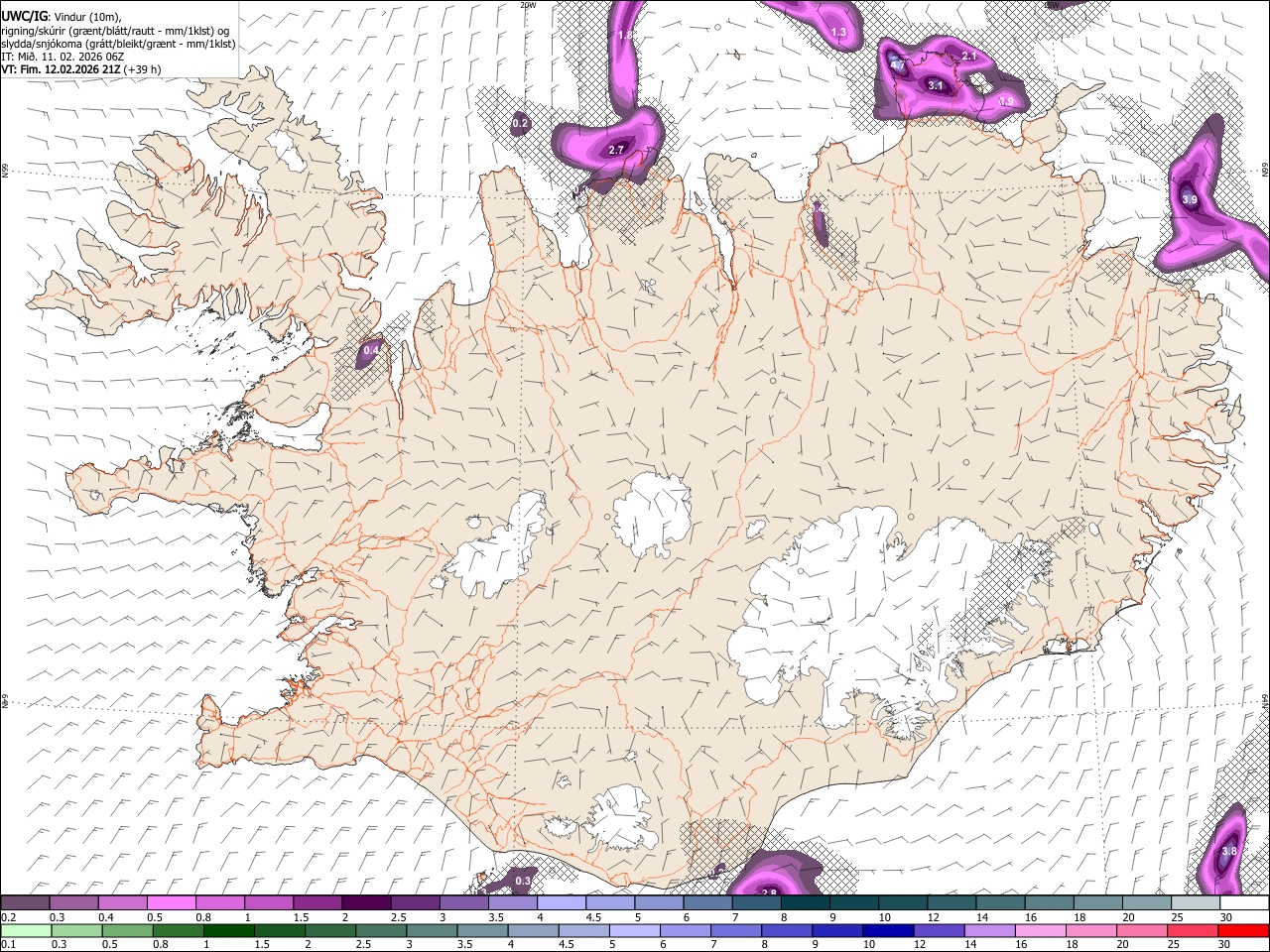Viewport: 1270px width, 952px height.
Task: Click the dark teal 8 snow legend swatch
Action: [805, 902]
